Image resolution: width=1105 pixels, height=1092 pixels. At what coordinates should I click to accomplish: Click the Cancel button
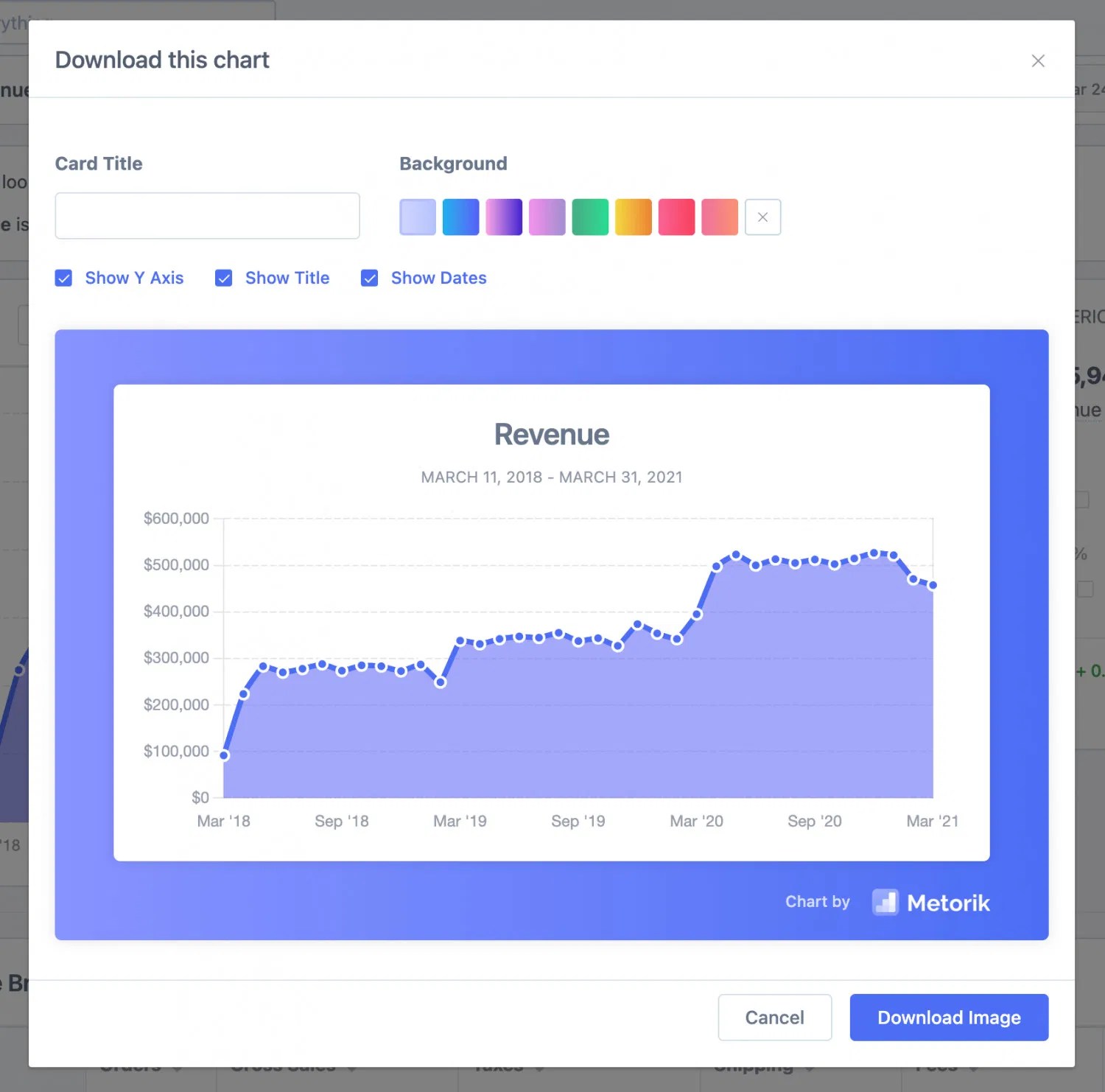[774, 1018]
